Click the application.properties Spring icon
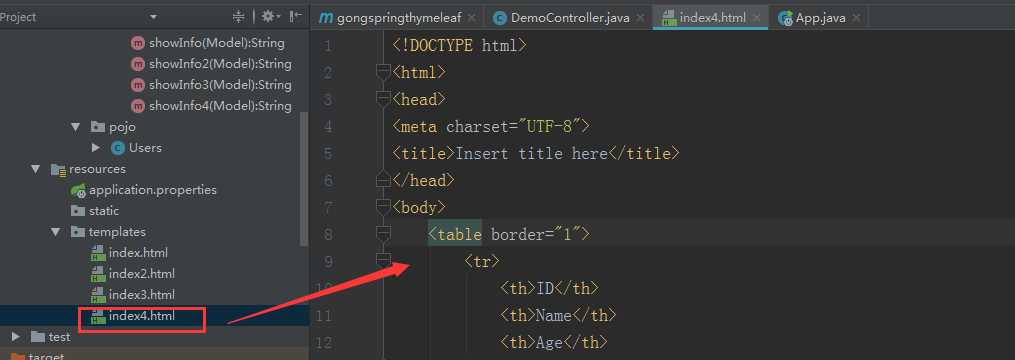This screenshot has width=1015, height=360. [78, 190]
